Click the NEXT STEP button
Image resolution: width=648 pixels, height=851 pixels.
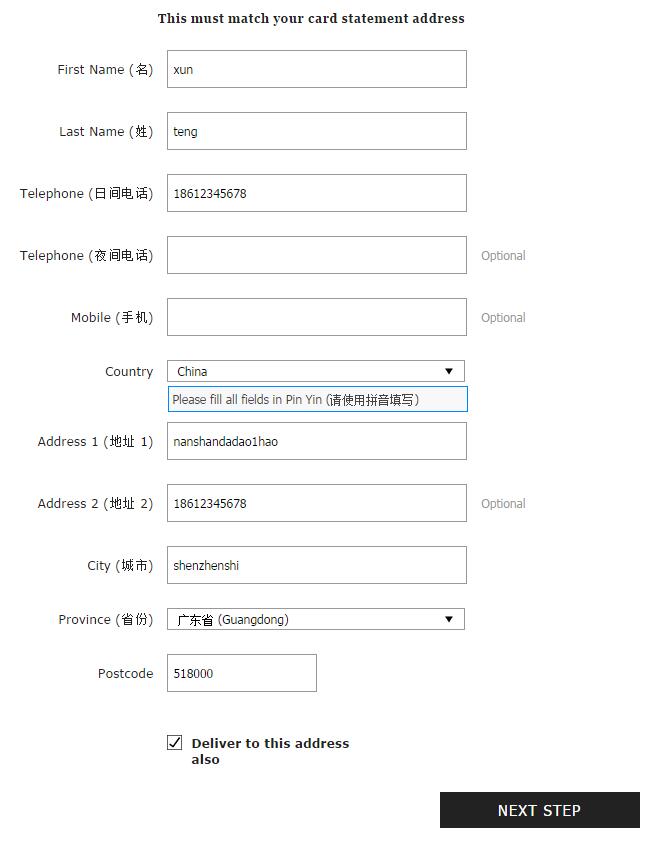(539, 810)
